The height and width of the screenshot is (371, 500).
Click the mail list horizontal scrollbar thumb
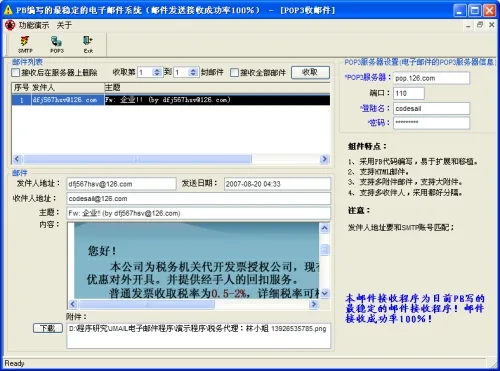click(x=137, y=159)
